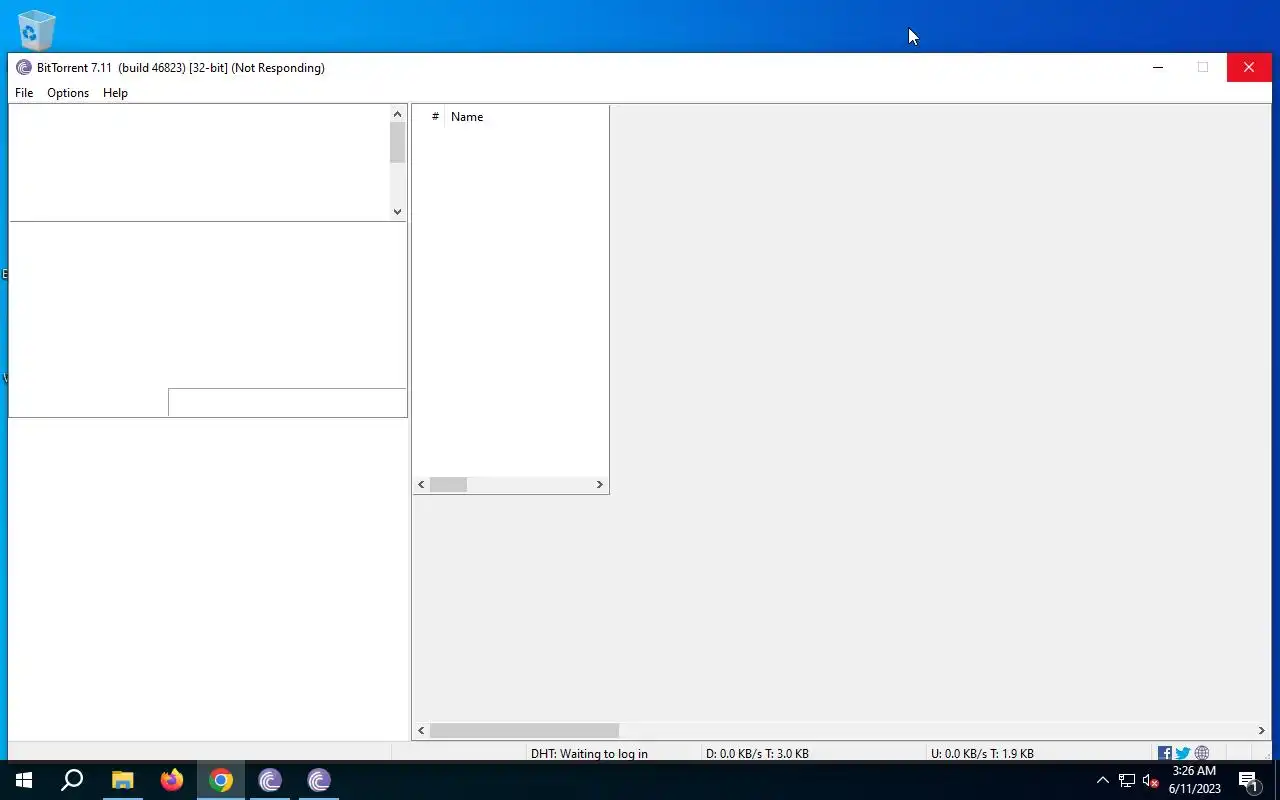Click the upload speed U: 0.0 KB/s status
1280x800 pixels.
pyautogui.click(x=982, y=754)
